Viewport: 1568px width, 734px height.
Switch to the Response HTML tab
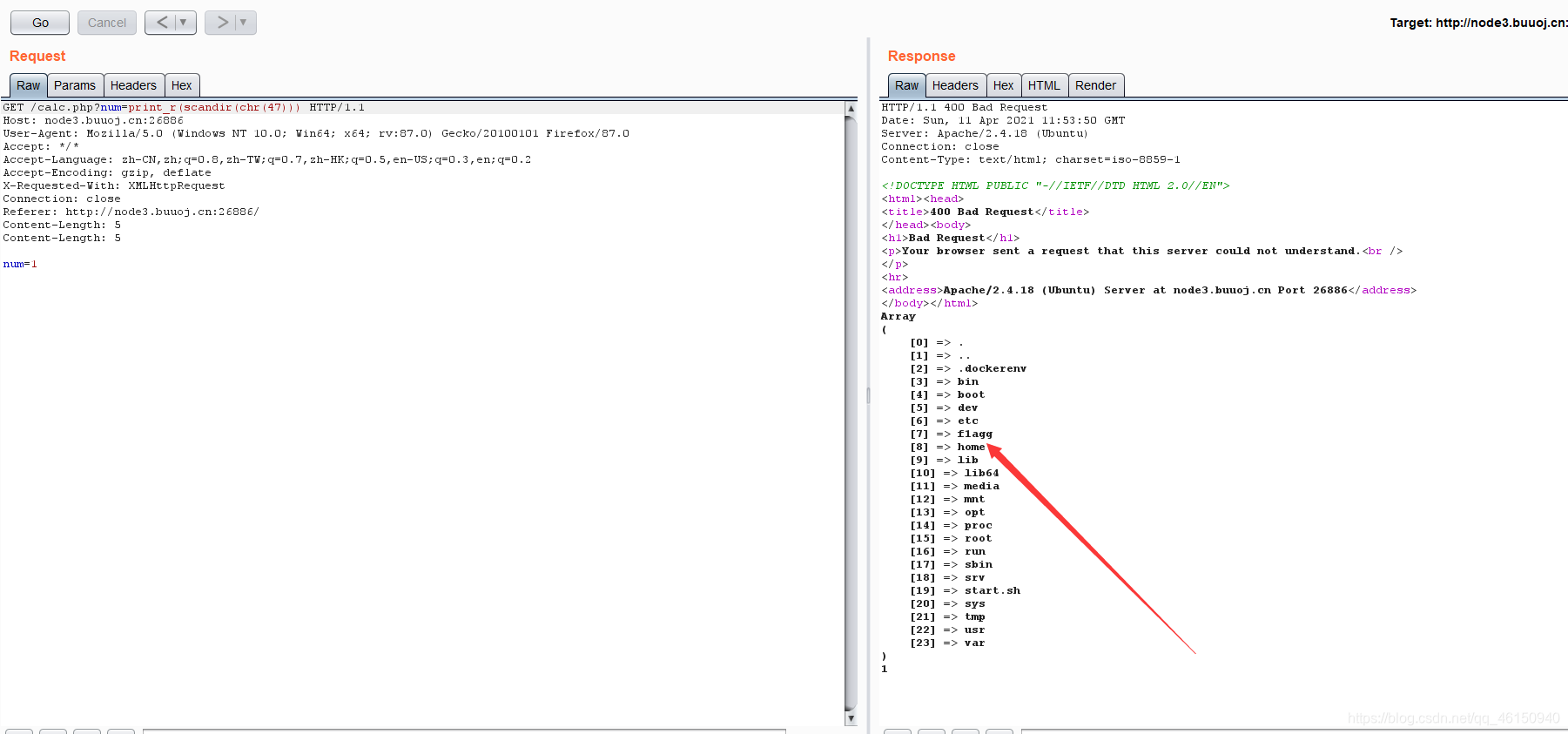pos(1044,85)
